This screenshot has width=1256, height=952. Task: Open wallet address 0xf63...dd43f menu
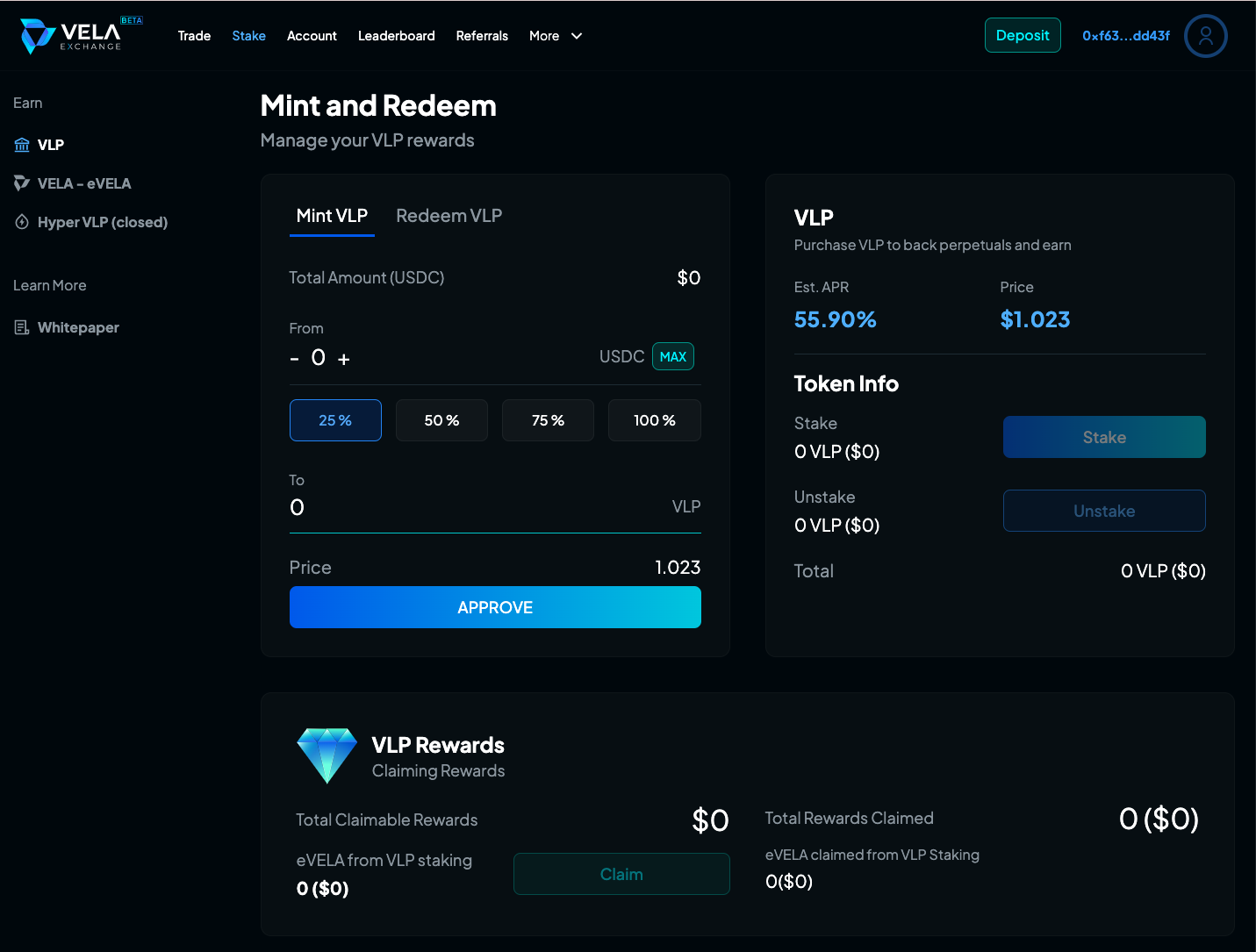coord(1125,36)
